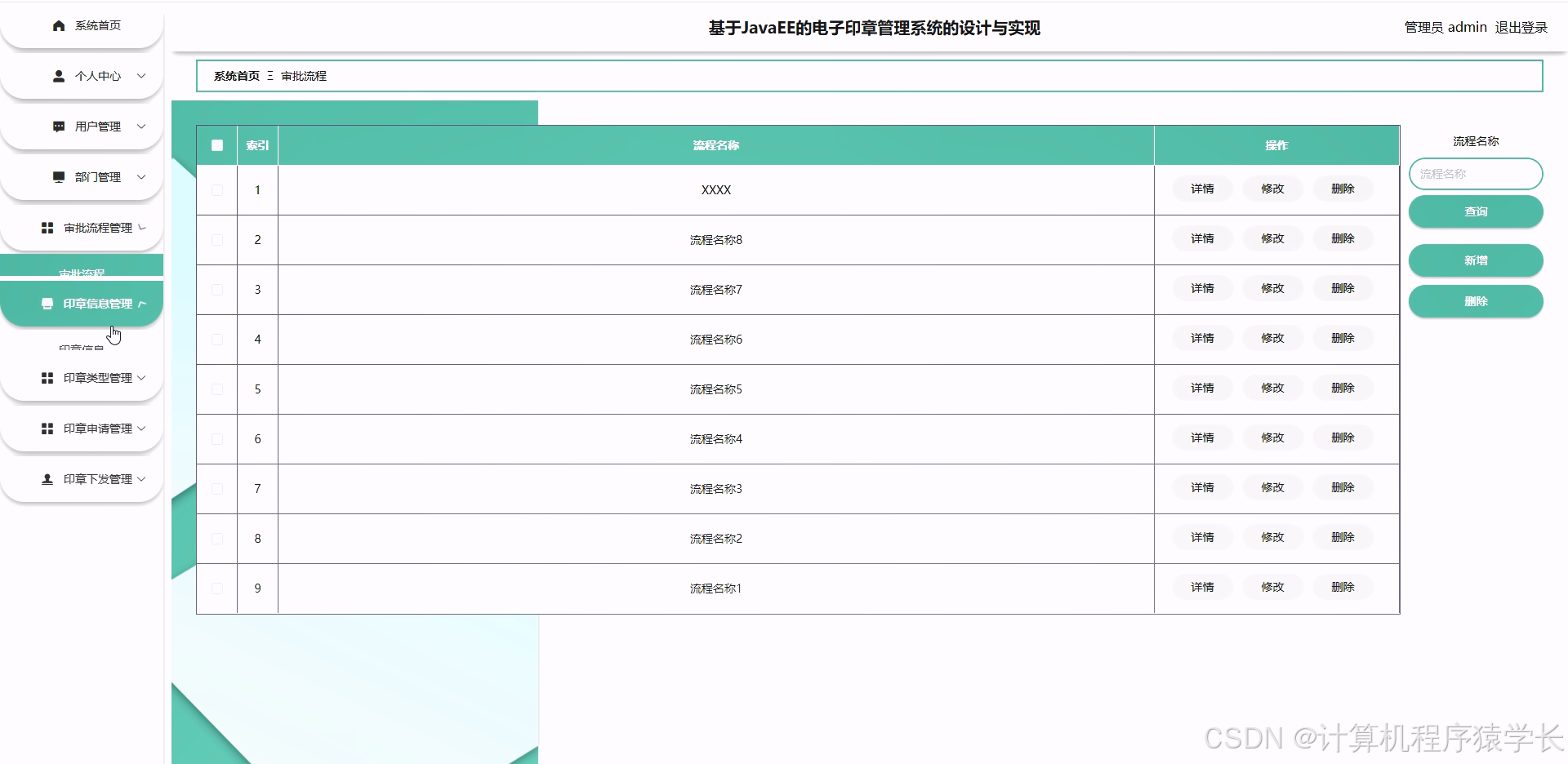Screen dimensions: 1568x764
Task: Click 修改 for 流程名称1
Action: pyautogui.click(x=1272, y=587)
